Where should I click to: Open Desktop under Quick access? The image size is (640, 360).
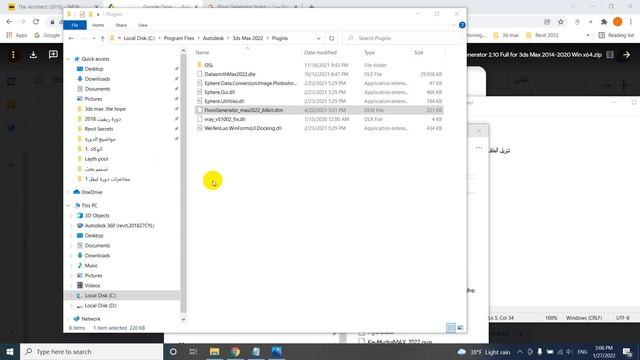[94, 69]
